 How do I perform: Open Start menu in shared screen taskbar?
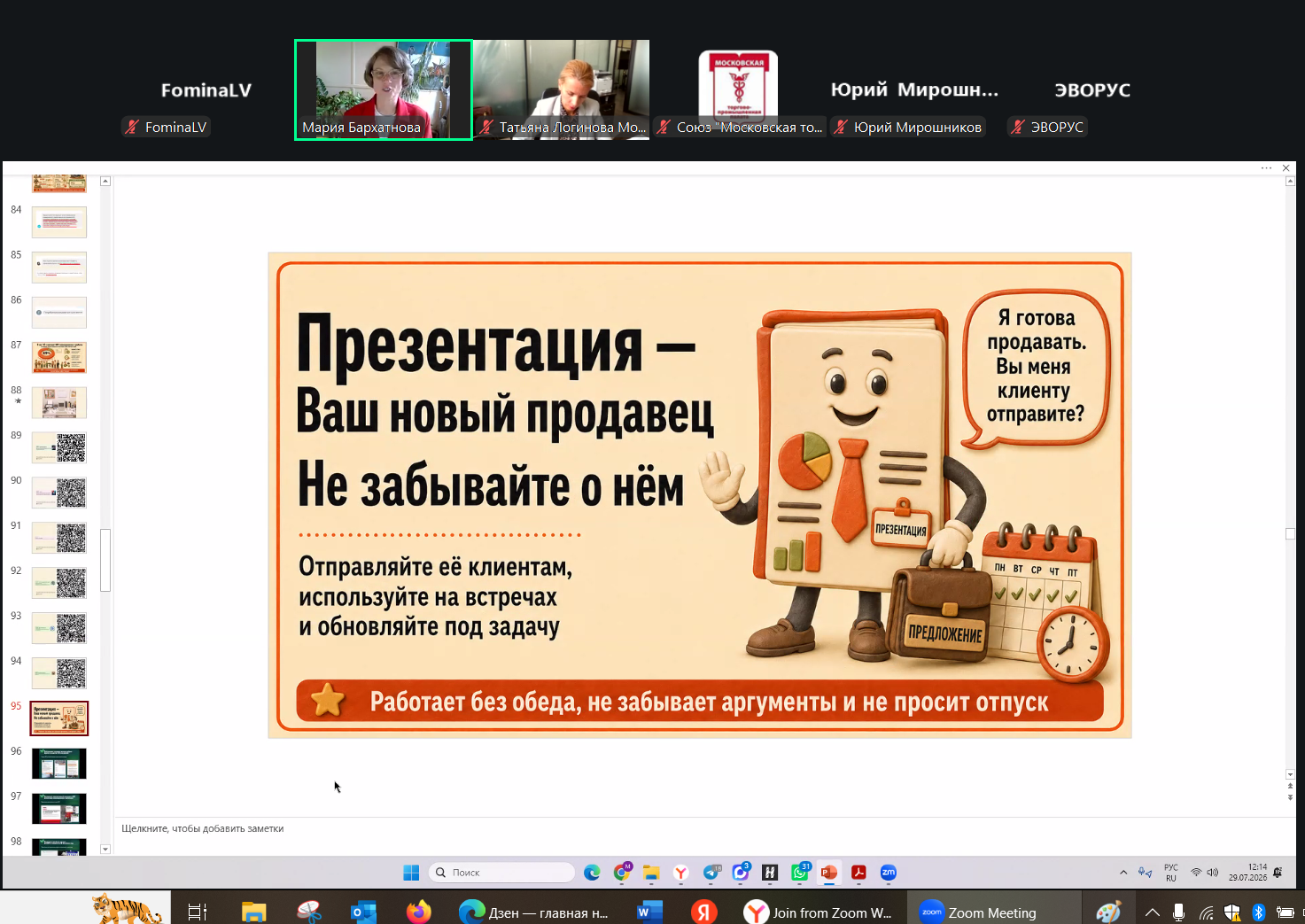(x=411, y=873)
